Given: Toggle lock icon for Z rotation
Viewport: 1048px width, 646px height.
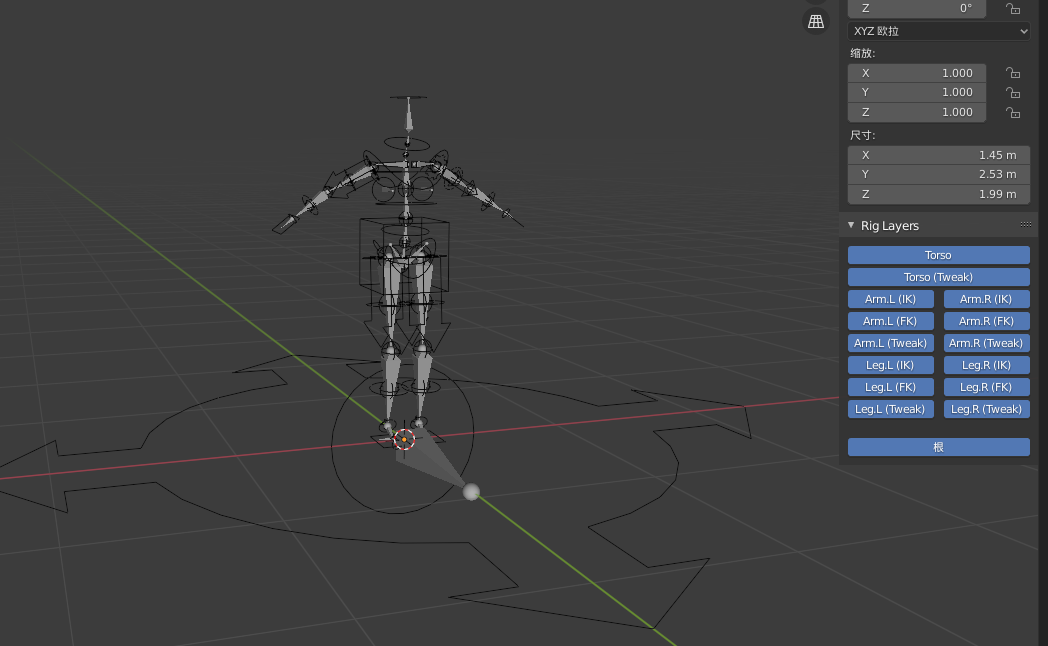Looking at the screenshot, I should (1013, 9).
